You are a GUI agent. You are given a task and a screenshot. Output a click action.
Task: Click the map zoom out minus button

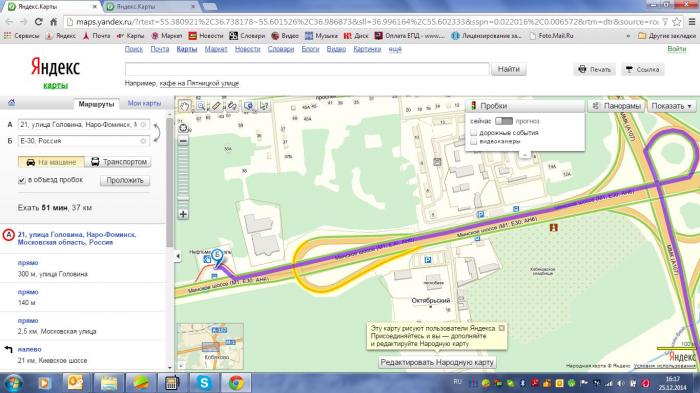tap(183, 141)
